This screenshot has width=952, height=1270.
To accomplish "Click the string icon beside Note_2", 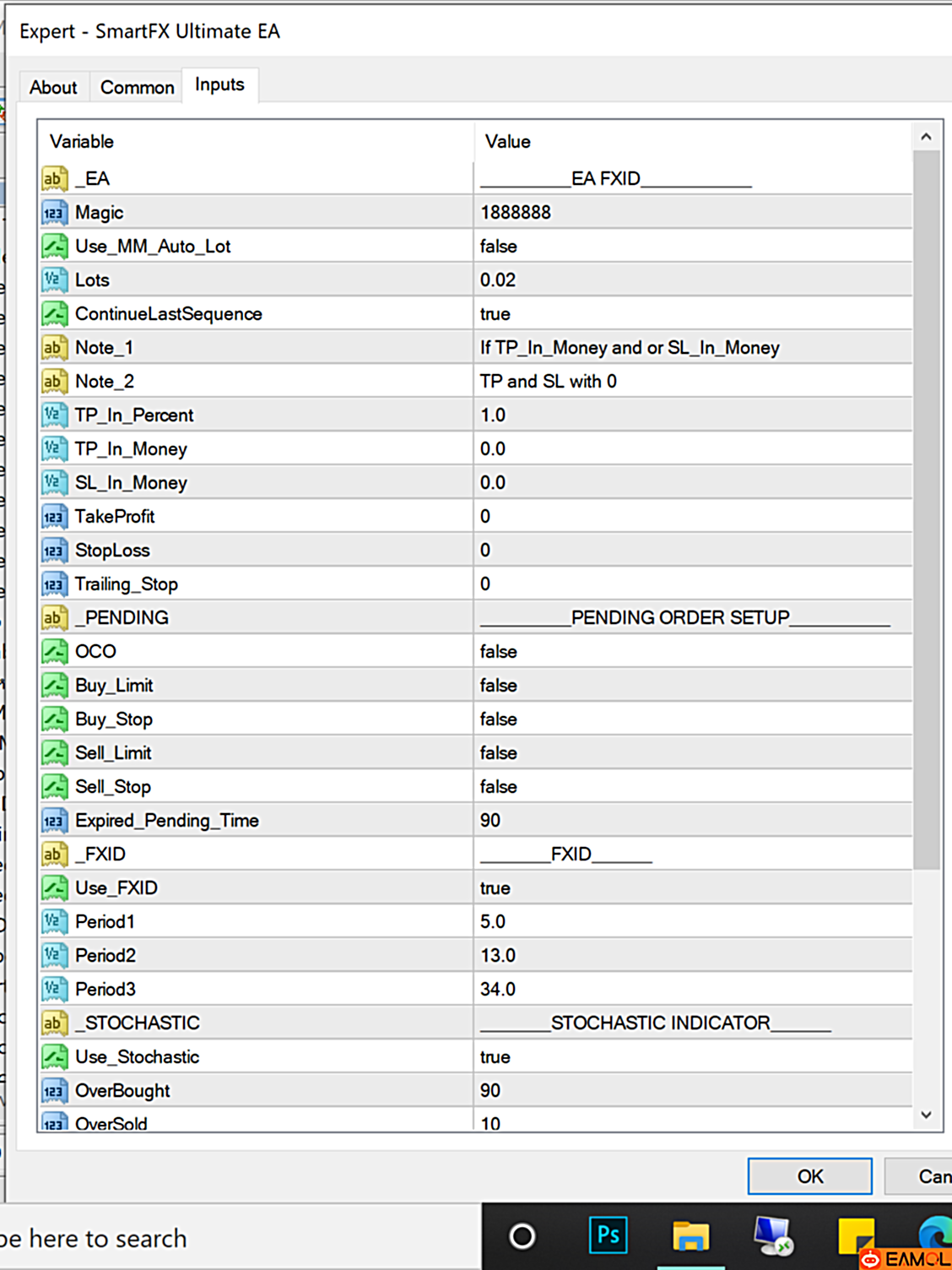I will pyautogui.click(x=54, y=381).
